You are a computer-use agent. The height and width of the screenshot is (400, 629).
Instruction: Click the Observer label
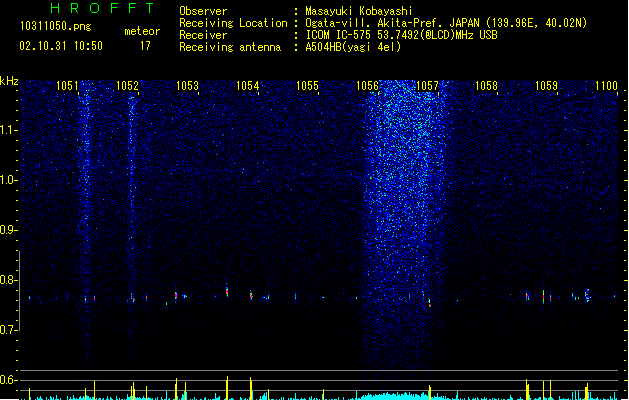click(x=203, y=11)
